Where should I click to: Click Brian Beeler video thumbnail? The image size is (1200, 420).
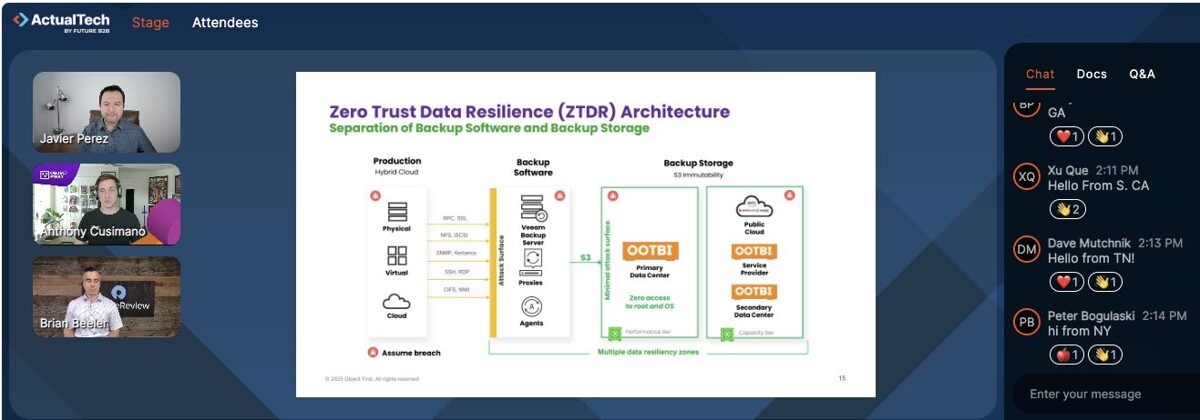[x=107, y=296]
